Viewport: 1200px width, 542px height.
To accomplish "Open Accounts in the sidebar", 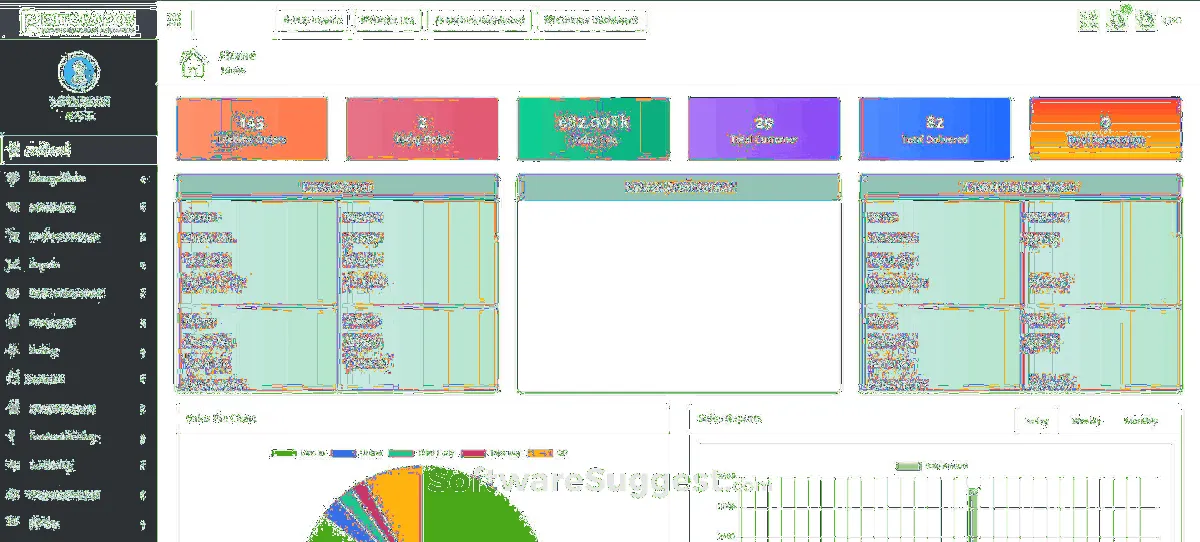I will 79,380.
